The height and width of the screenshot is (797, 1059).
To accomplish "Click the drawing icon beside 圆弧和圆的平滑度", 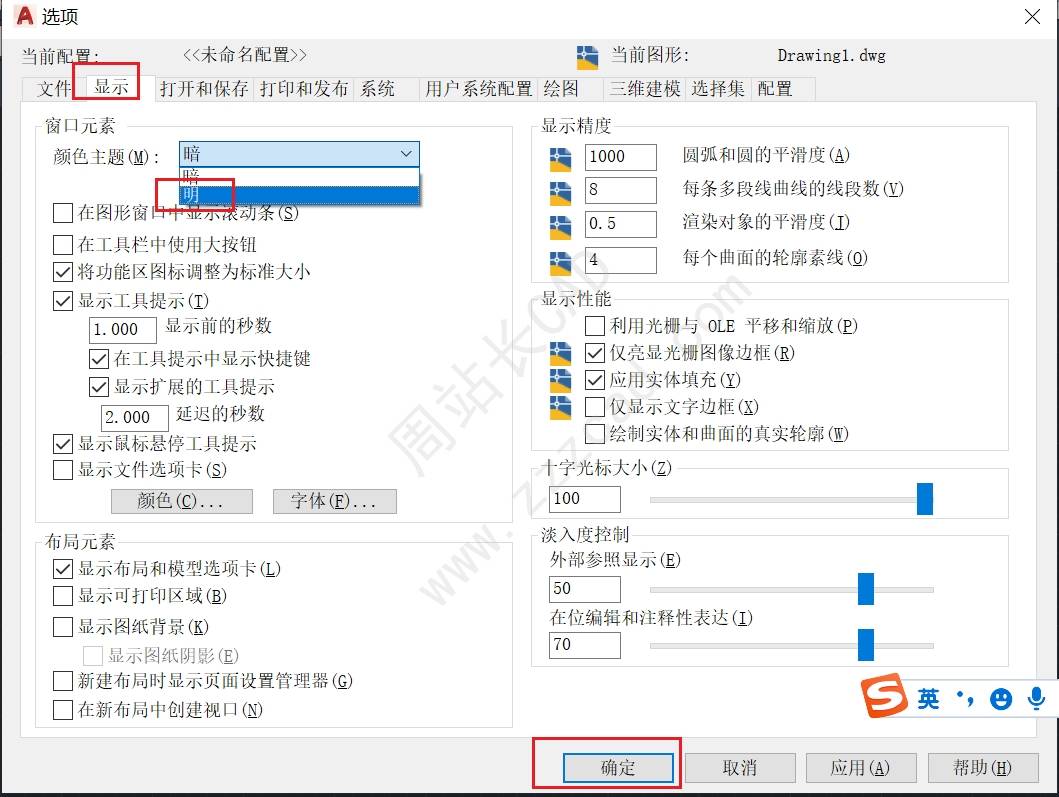I will tap(560, 158).
